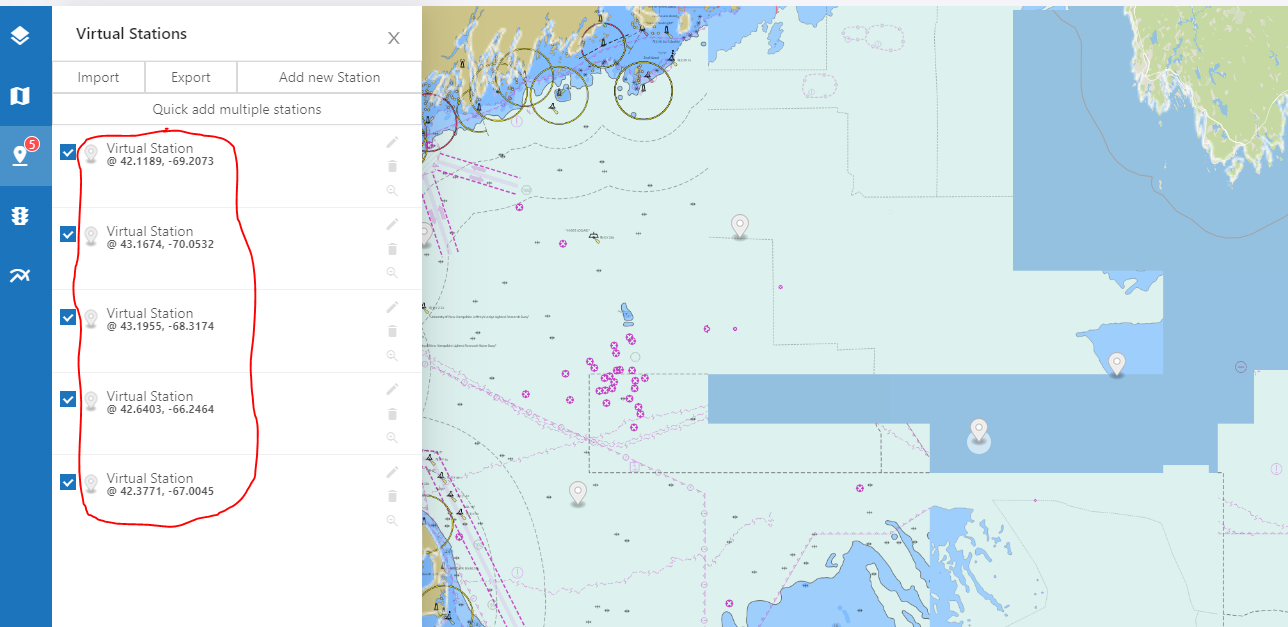Screen dimensions: 1288x627
Task: Open Quick add multiple stations
Action: (237, 109)
